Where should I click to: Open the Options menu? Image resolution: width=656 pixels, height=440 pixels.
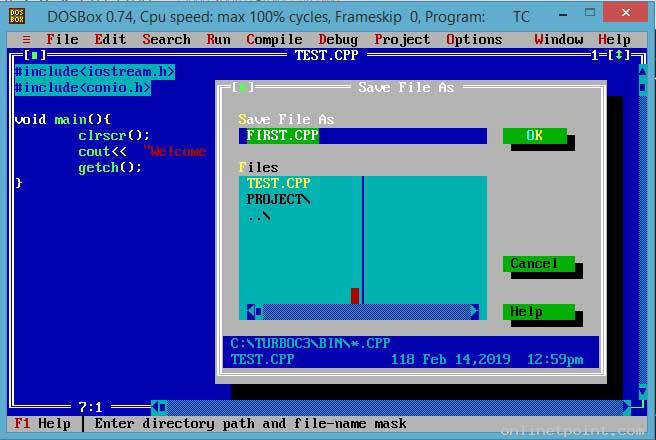click(x=474, y=39)
